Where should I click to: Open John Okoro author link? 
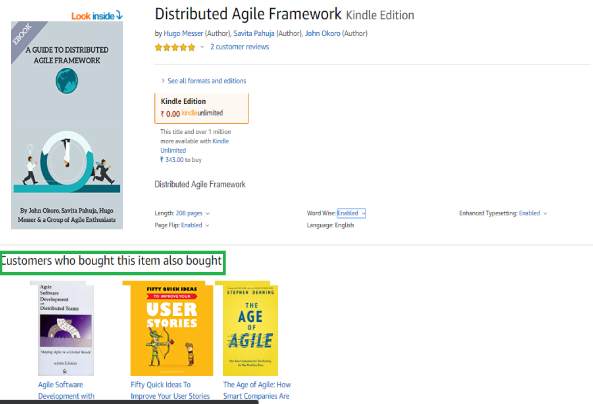pos(323,33)
